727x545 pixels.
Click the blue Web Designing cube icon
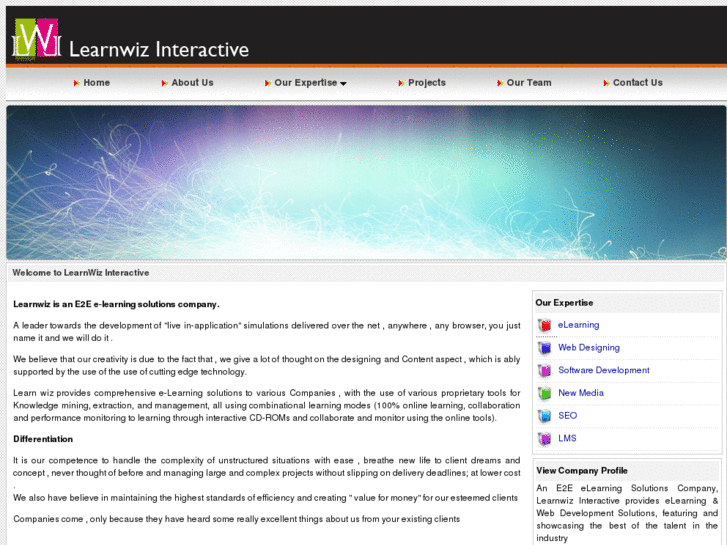pyautogui.click(x=545, y=348)
